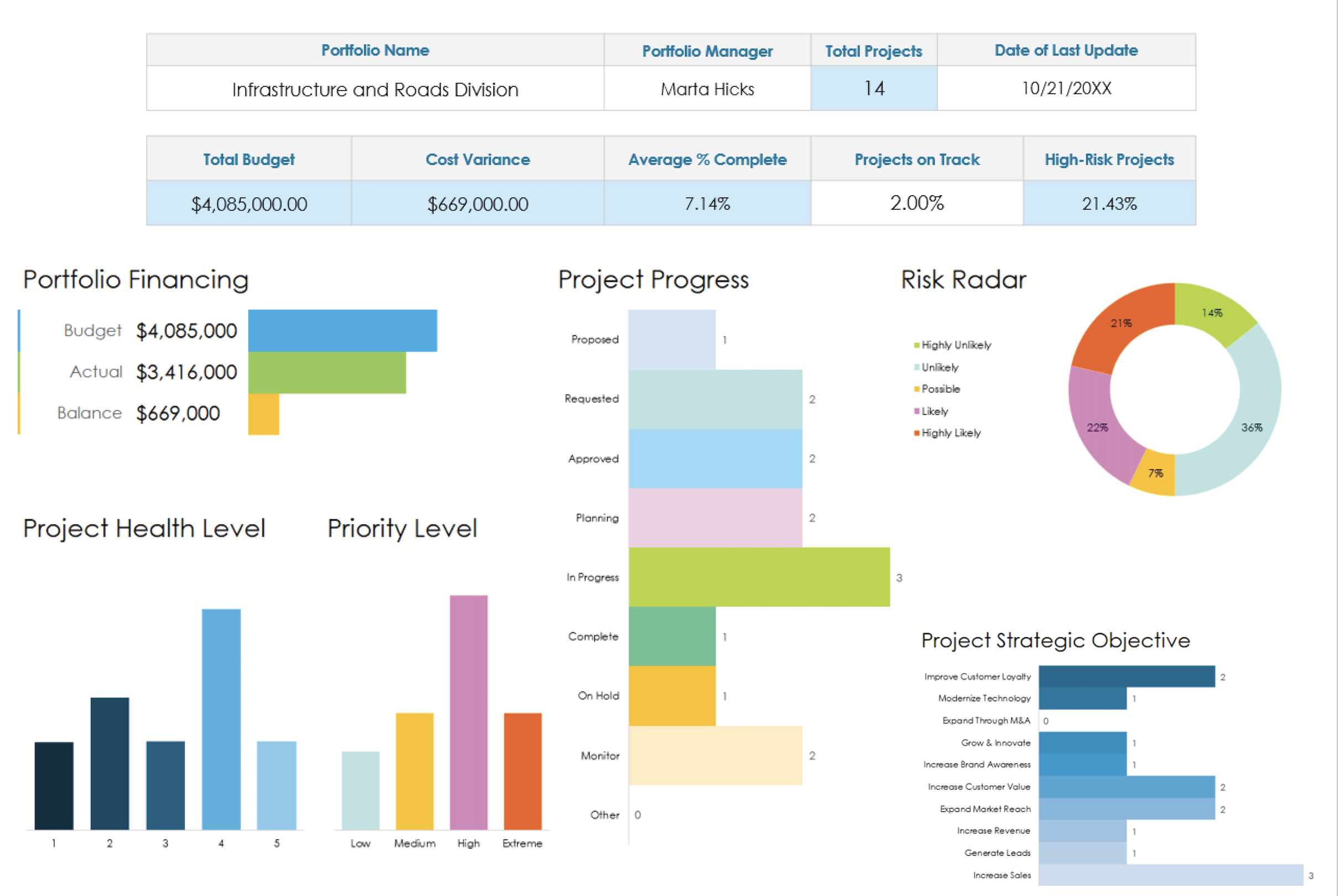Click the Portfolio Manager name Marta Hicks

pos(707,88)
